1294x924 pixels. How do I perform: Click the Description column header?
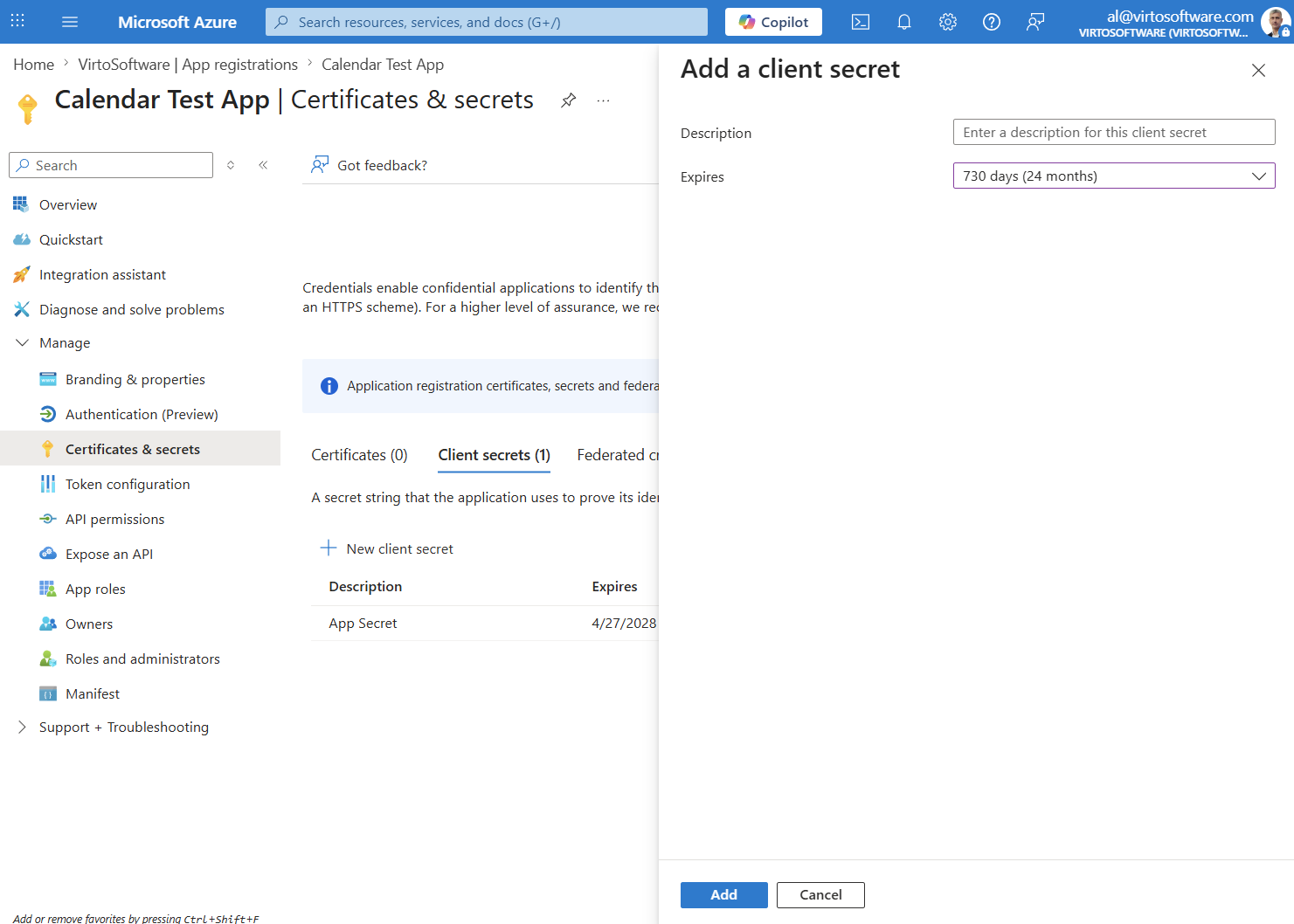[x=365, y=587]
